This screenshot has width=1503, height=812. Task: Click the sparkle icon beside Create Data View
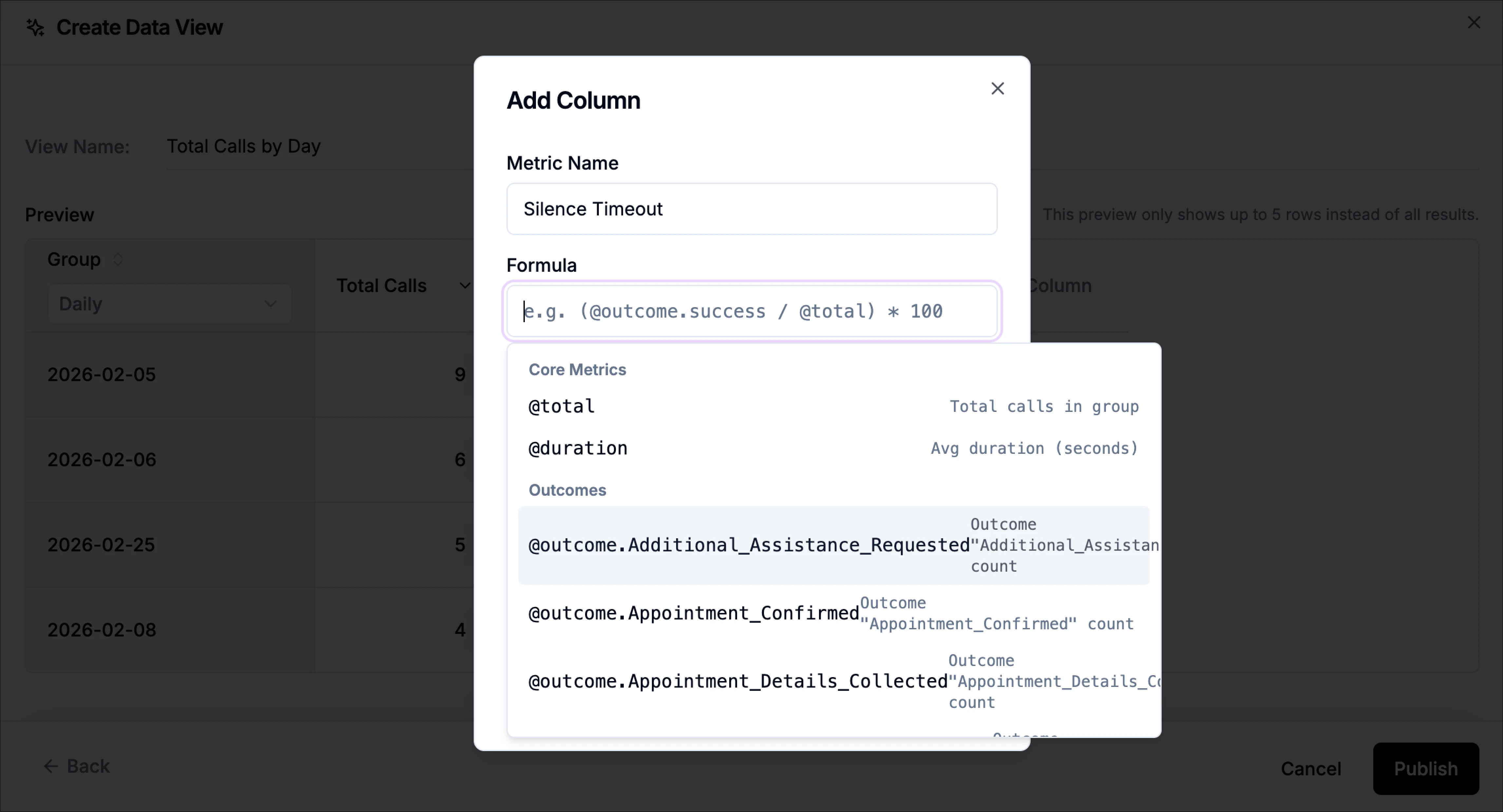(x=35, y=28)
